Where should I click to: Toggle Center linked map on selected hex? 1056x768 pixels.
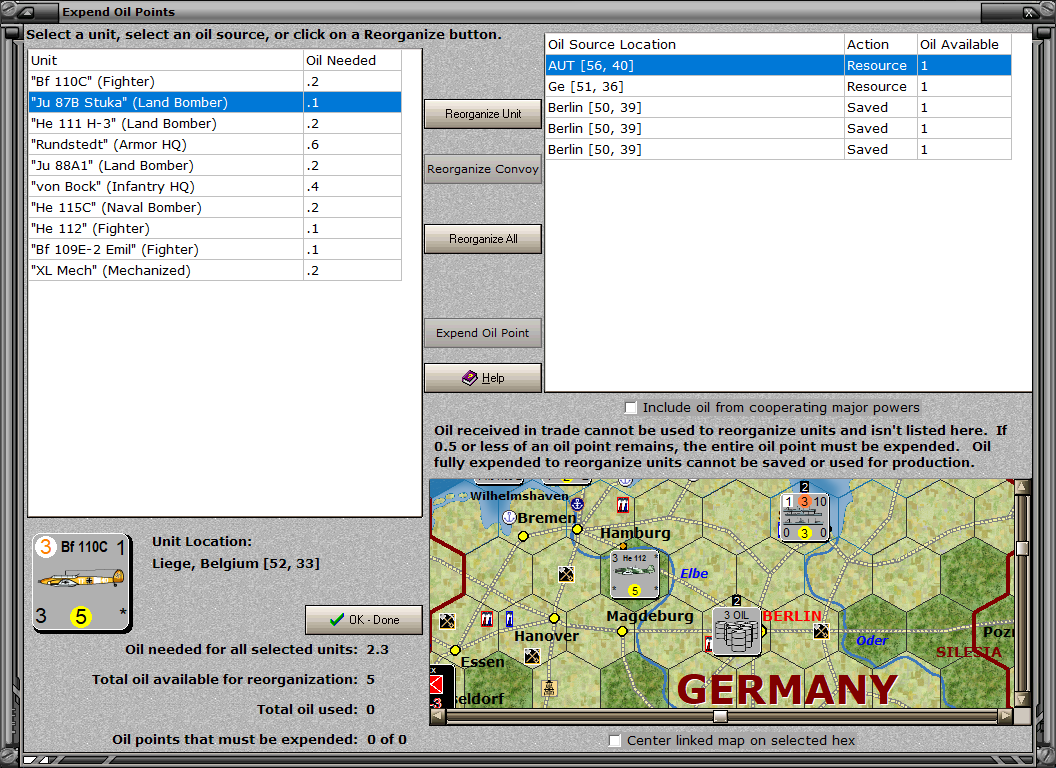[615, 741]
